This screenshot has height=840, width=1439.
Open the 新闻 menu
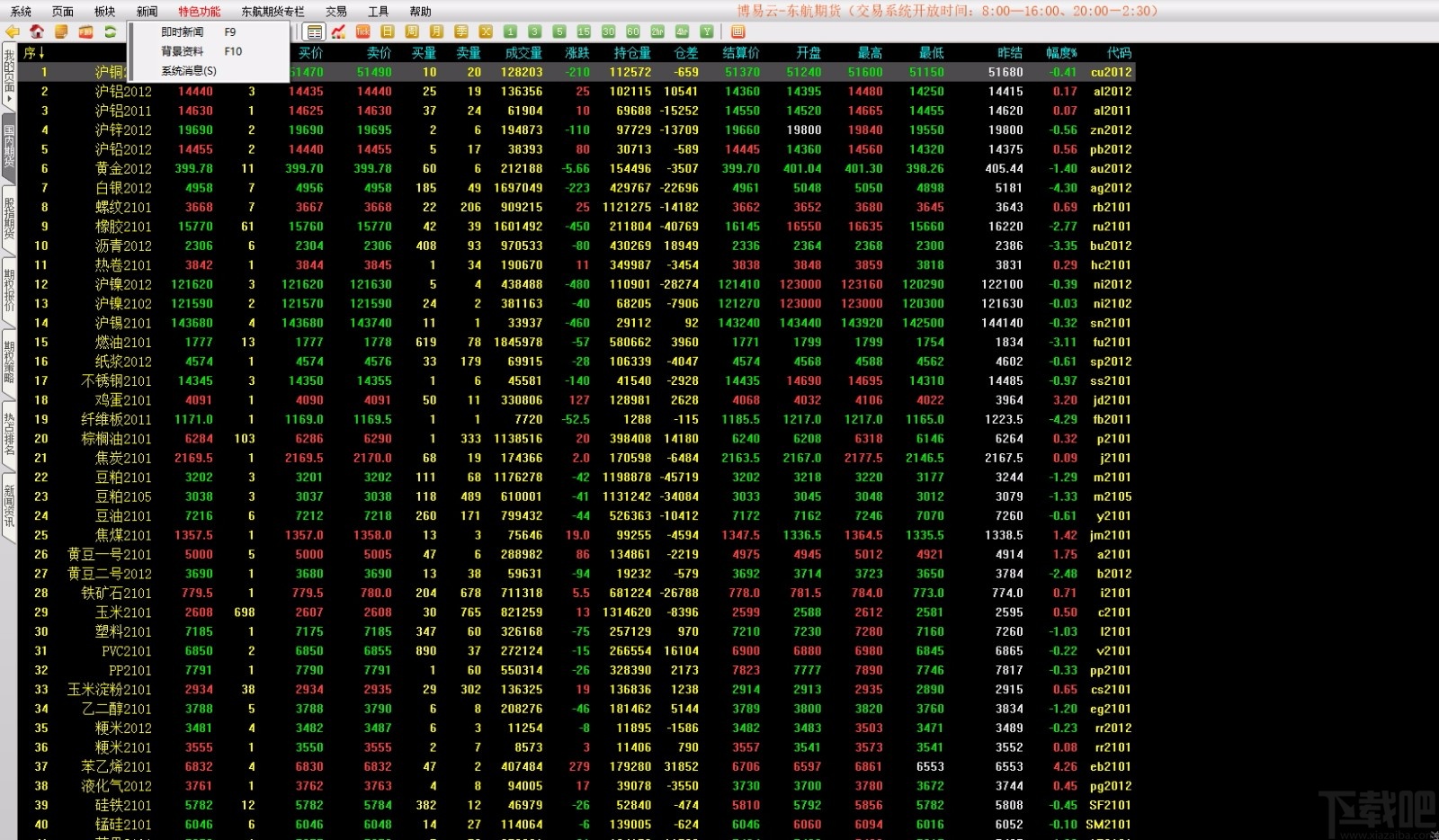[147, 12]
